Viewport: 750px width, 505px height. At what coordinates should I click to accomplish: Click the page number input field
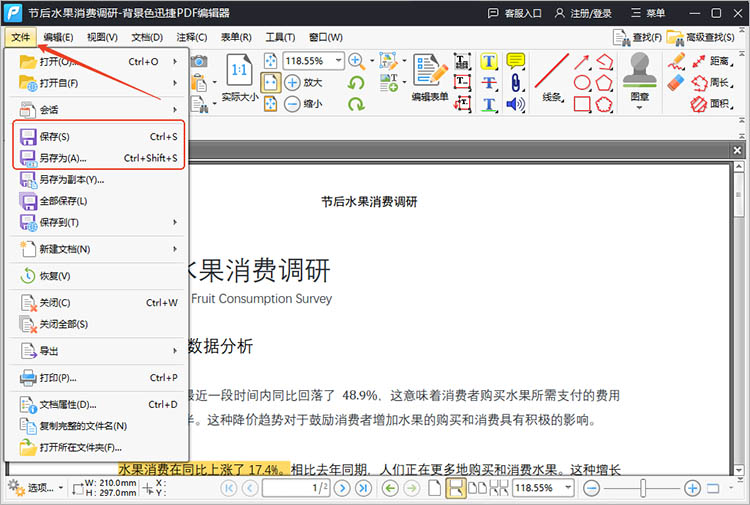coord(295,488)
